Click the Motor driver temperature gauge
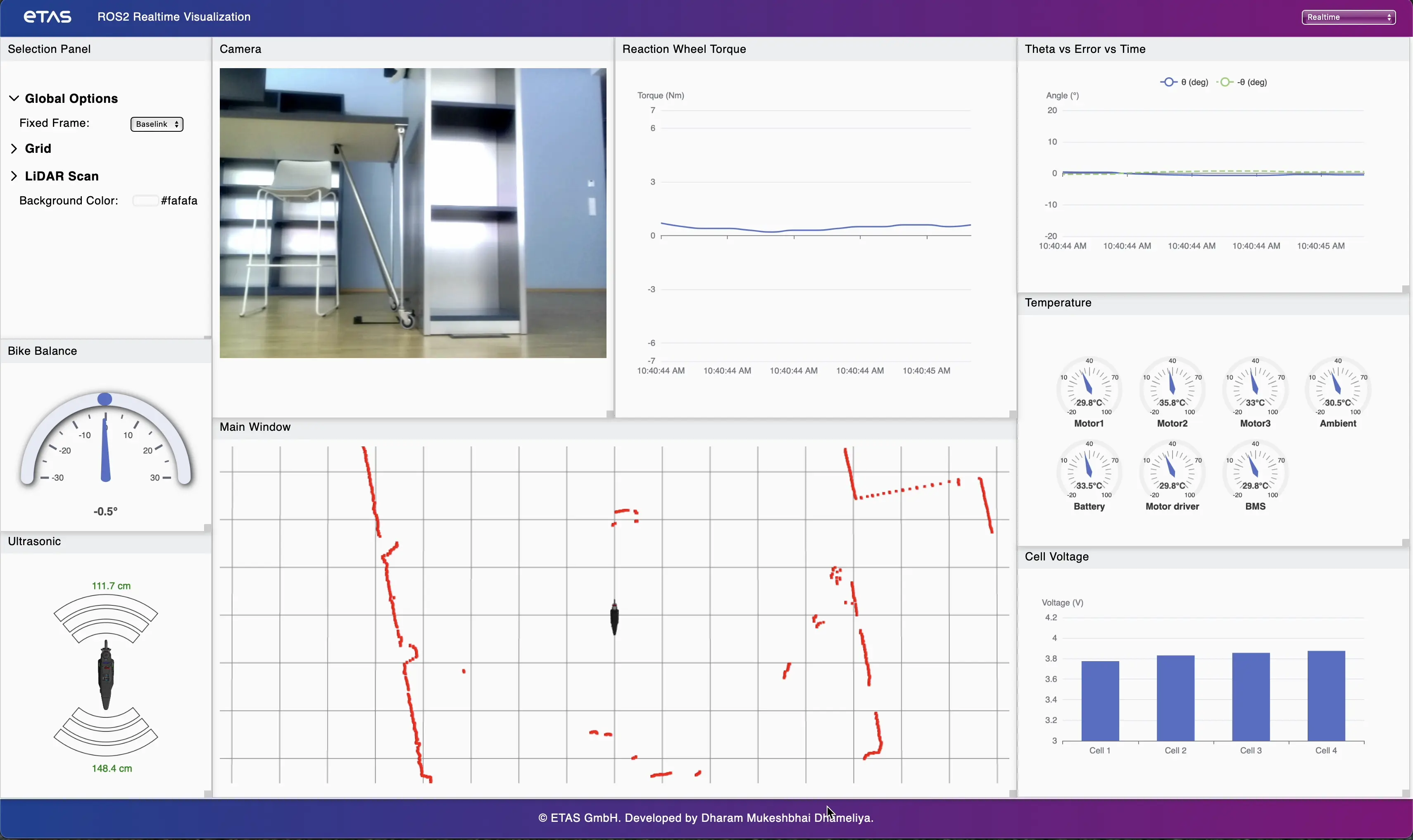The image size is (1413, 840). (x=1172, y=472)
